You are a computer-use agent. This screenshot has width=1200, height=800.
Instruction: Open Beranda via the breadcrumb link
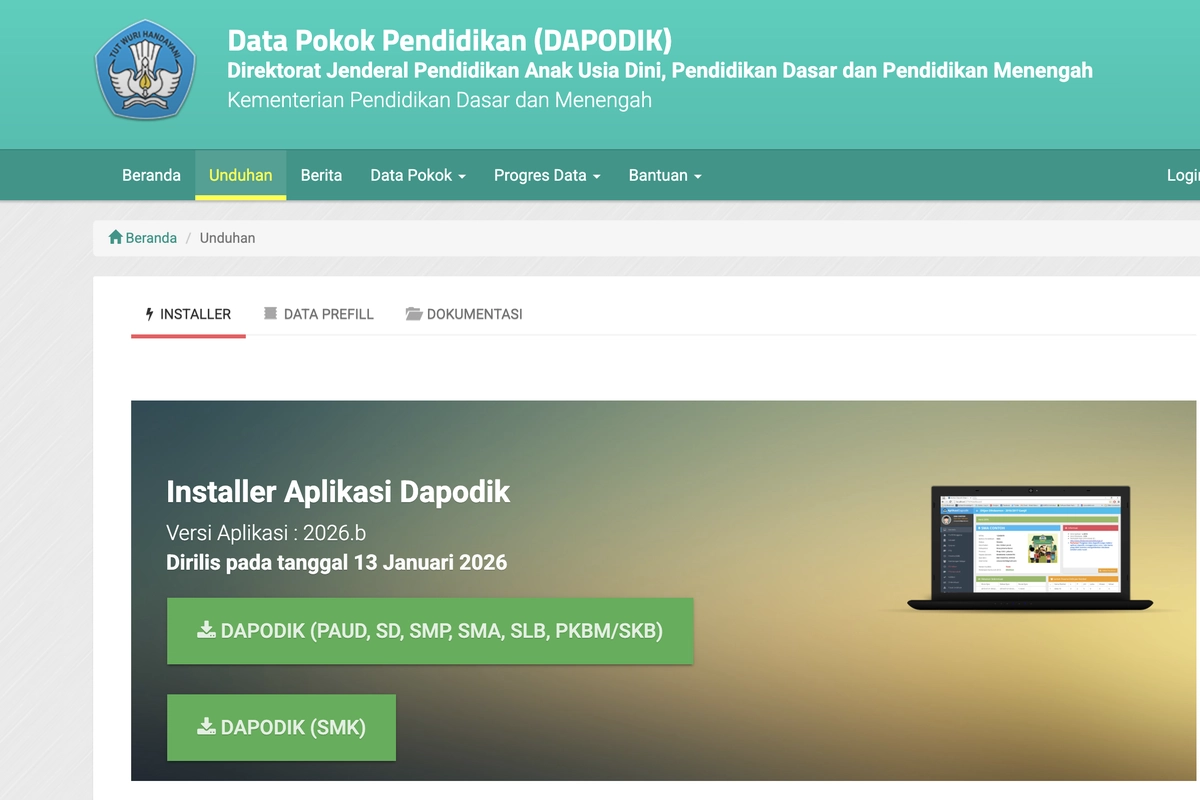coord(148,238)
